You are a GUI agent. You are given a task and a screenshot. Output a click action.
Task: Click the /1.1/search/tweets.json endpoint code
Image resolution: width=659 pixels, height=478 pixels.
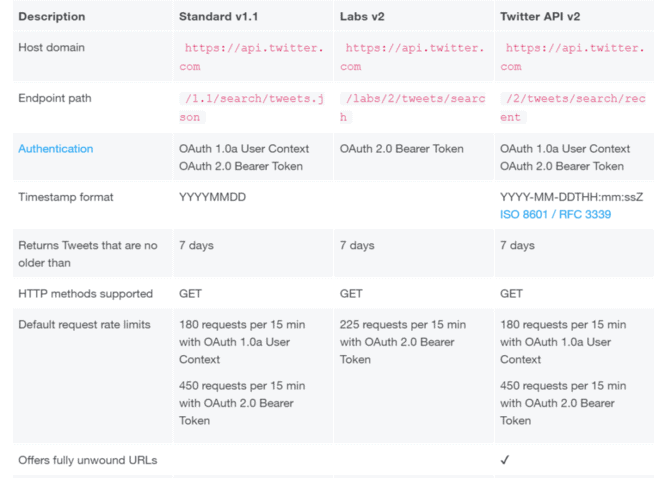pyautogui.click(x=252, y=108)
